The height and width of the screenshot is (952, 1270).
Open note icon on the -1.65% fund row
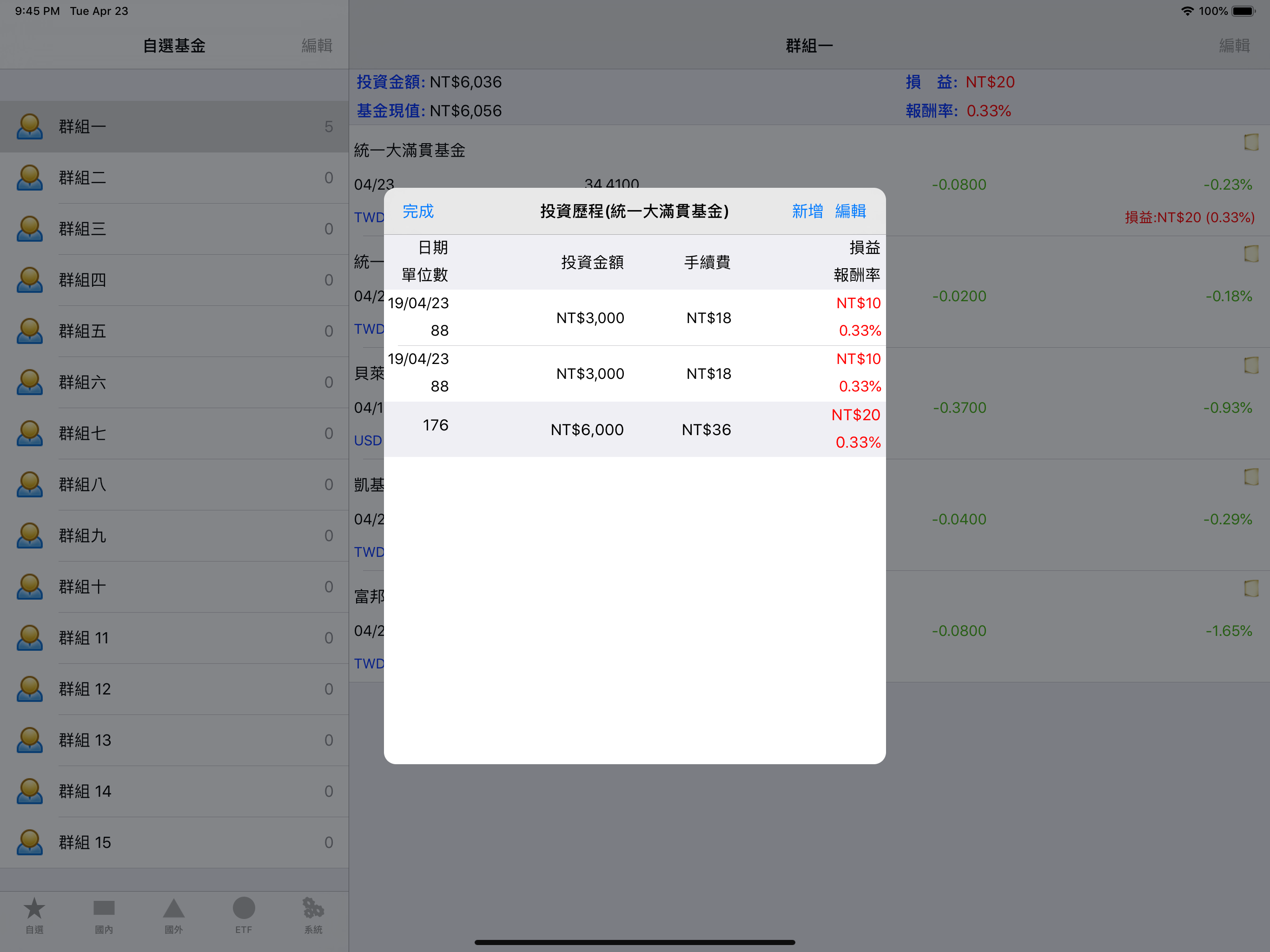tap(1251, 588)
